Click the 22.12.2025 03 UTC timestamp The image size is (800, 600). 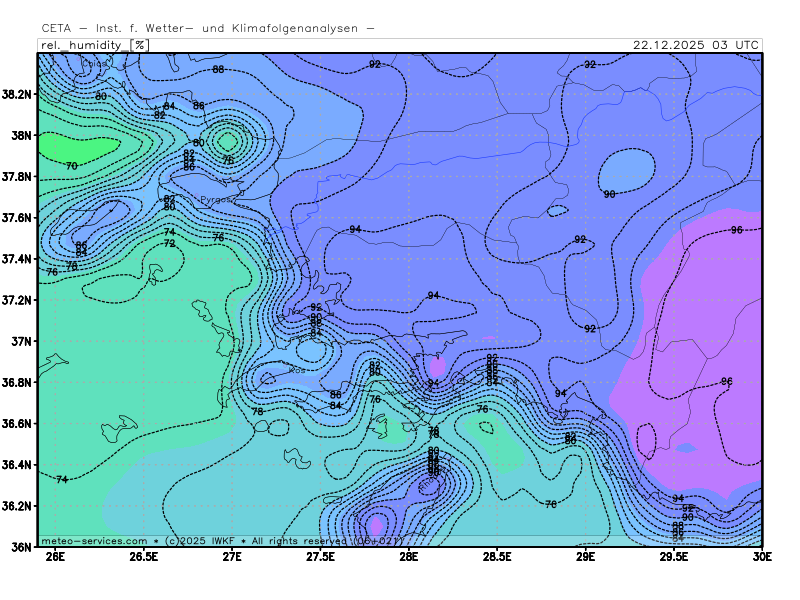pos(696,45)
